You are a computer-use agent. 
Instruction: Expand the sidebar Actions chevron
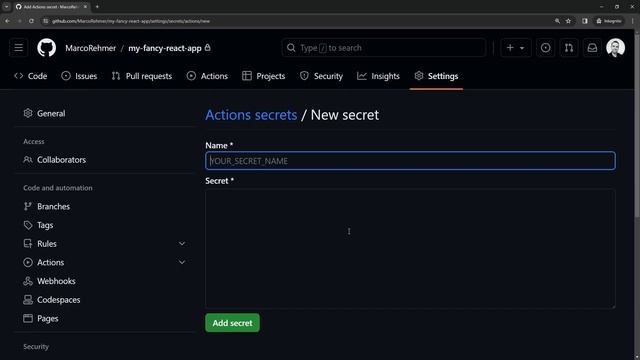(x=182, y=262)
